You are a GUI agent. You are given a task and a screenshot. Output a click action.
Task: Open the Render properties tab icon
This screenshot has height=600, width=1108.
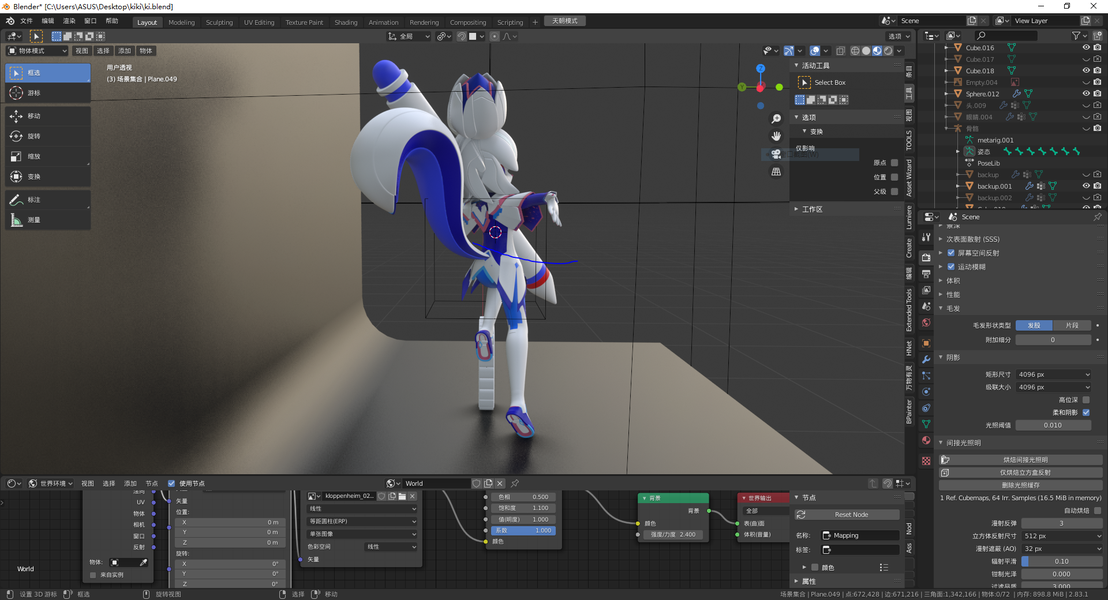coord(926,257)
